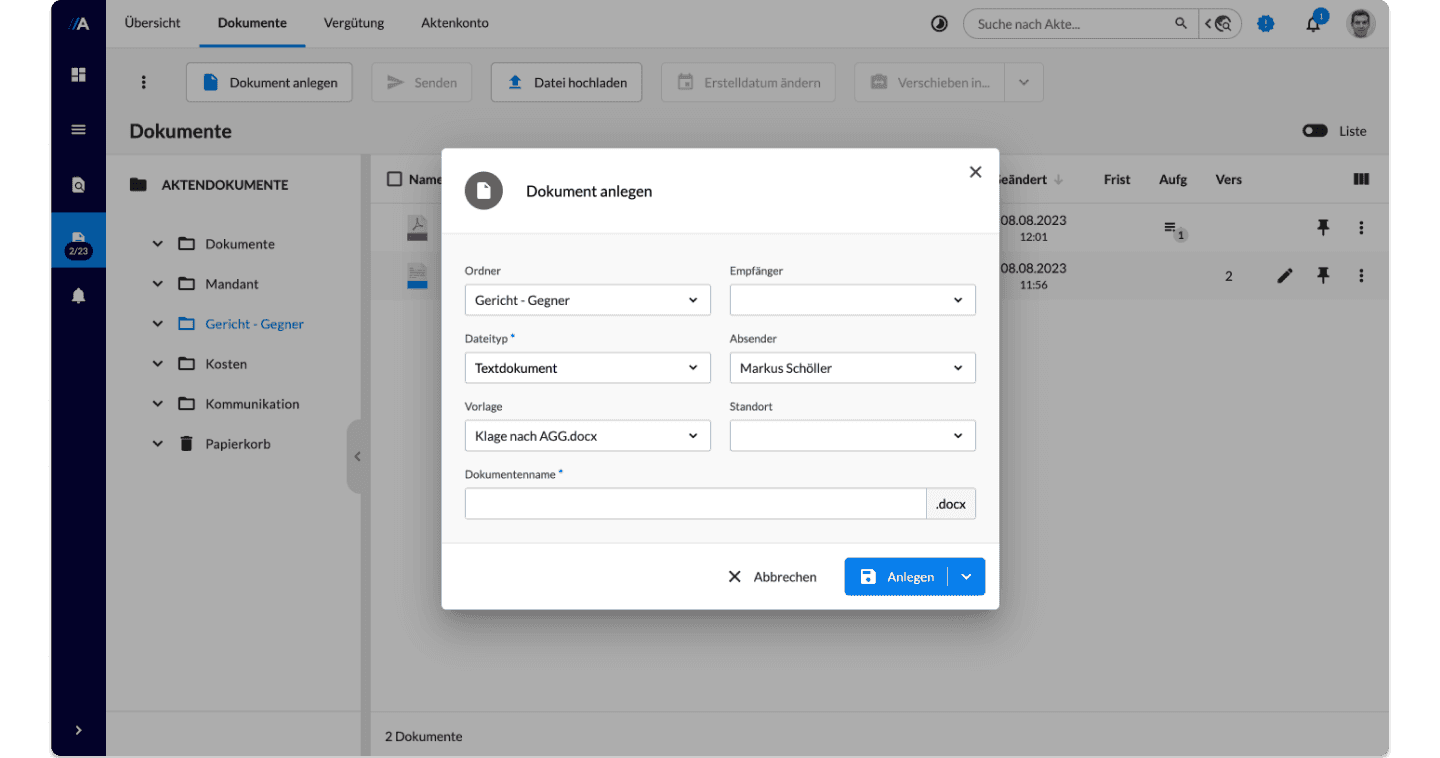Expand the Dokumente folder chevron
The image size is (1440, 758).
(x=157, y=244)
